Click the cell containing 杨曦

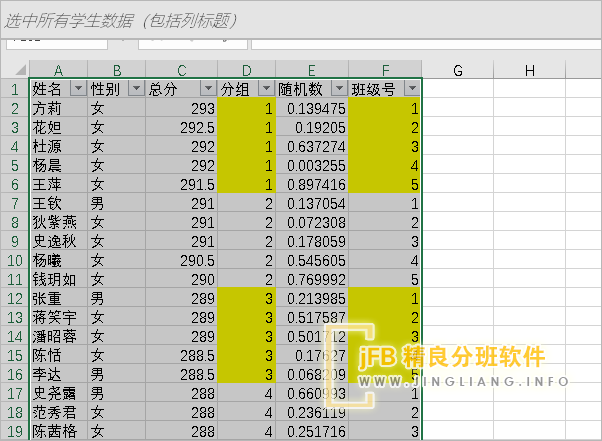pyautogui.click(x=59, y=260)
